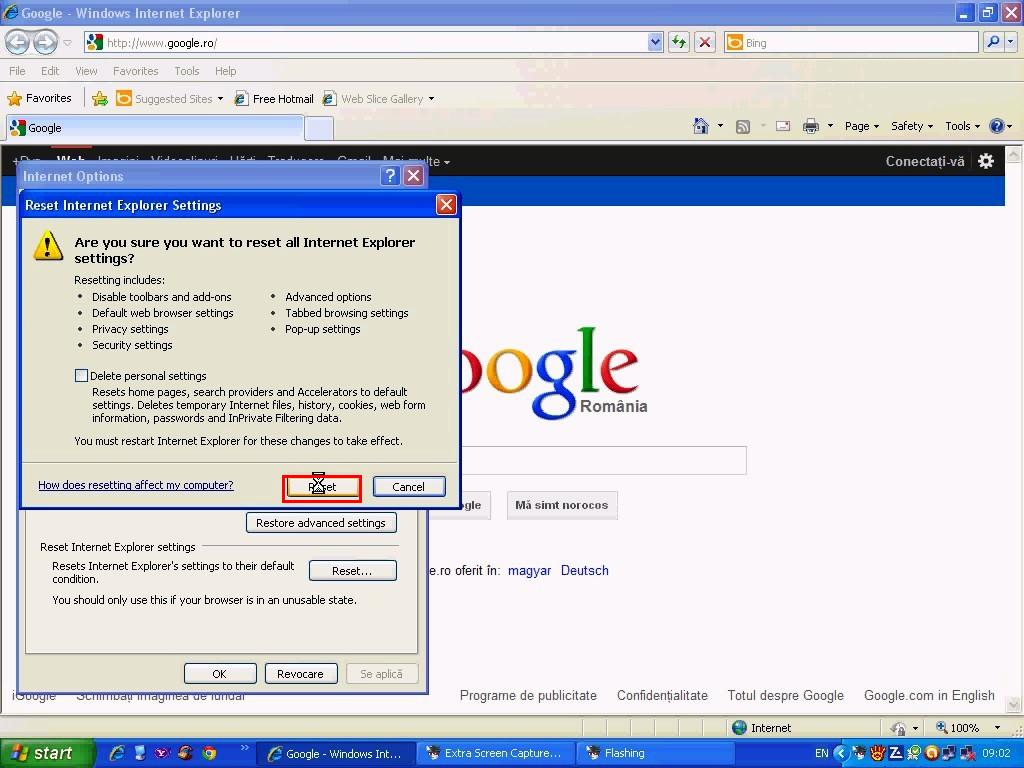Click the Z icon in system tray
The width and height of the screenshot is (1024, 768).
click(x=896, y=753)
